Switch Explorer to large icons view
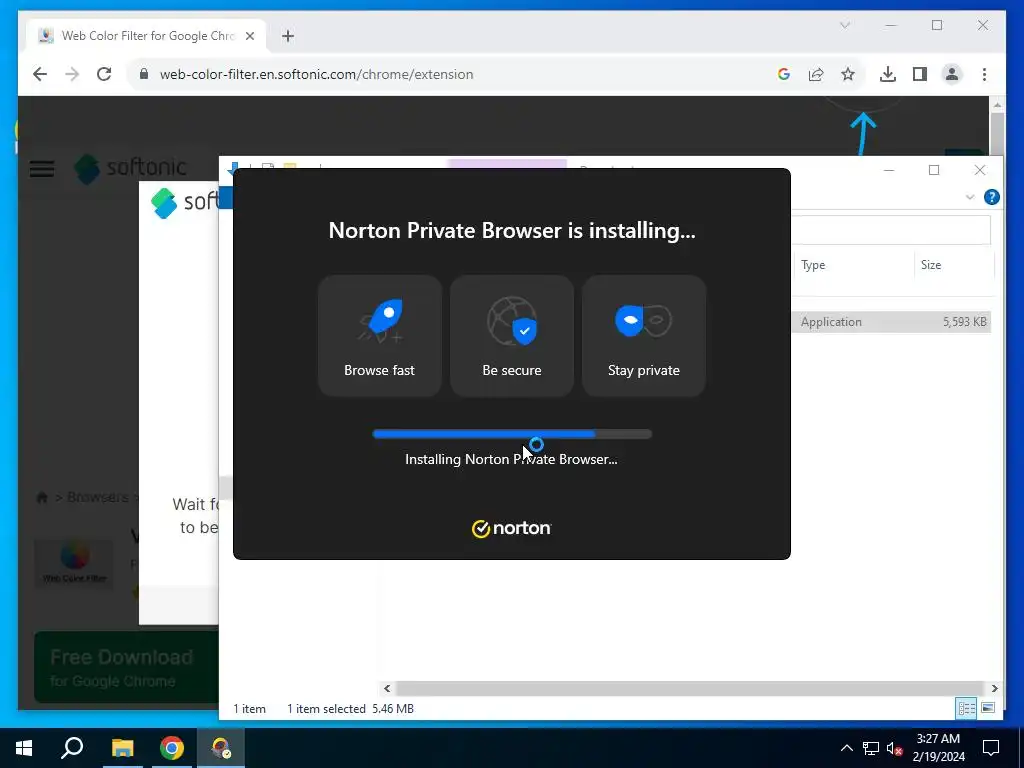This screenshot has width=1024, height=768. tap(987, 709)
